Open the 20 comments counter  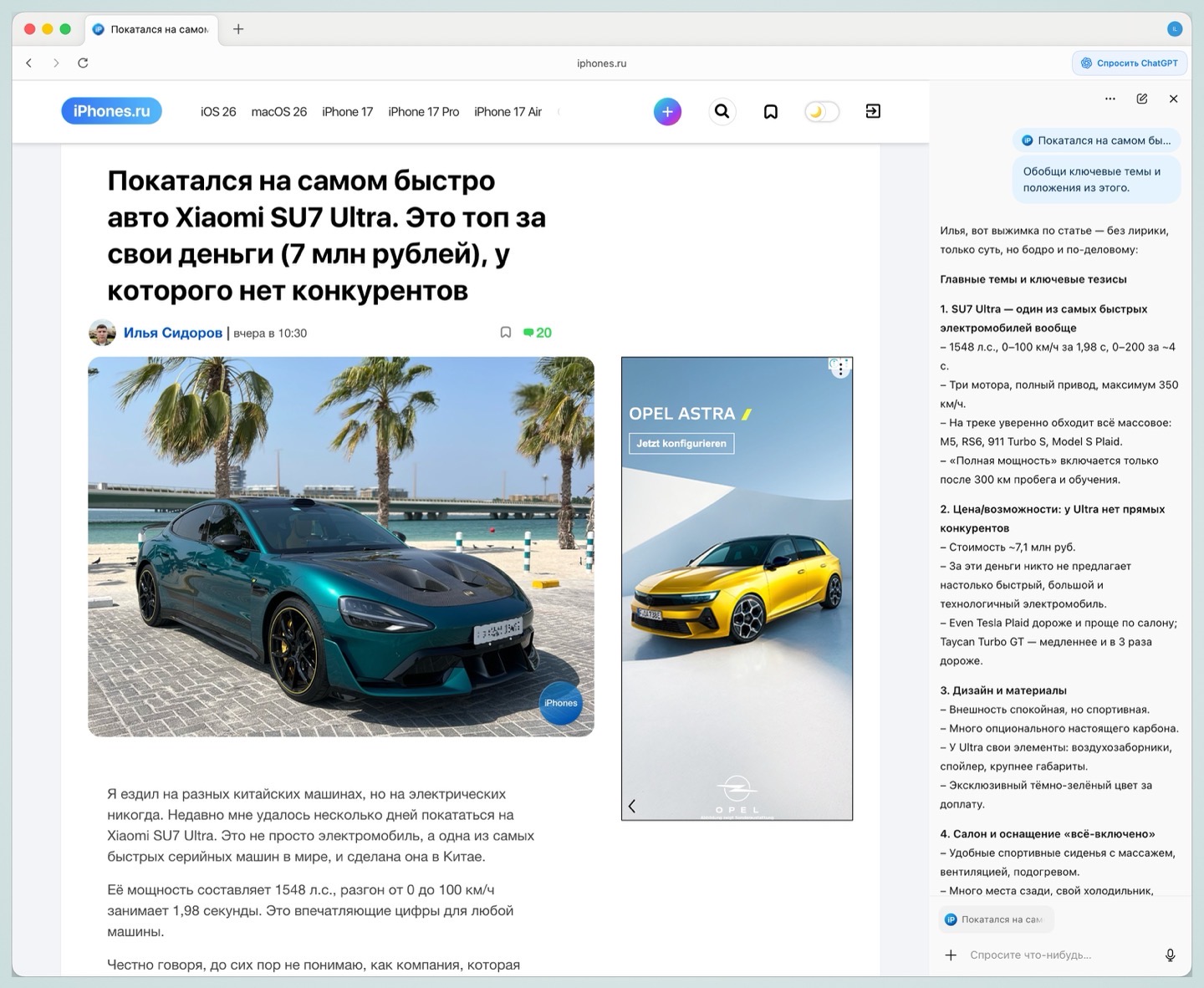coord(537,333)
